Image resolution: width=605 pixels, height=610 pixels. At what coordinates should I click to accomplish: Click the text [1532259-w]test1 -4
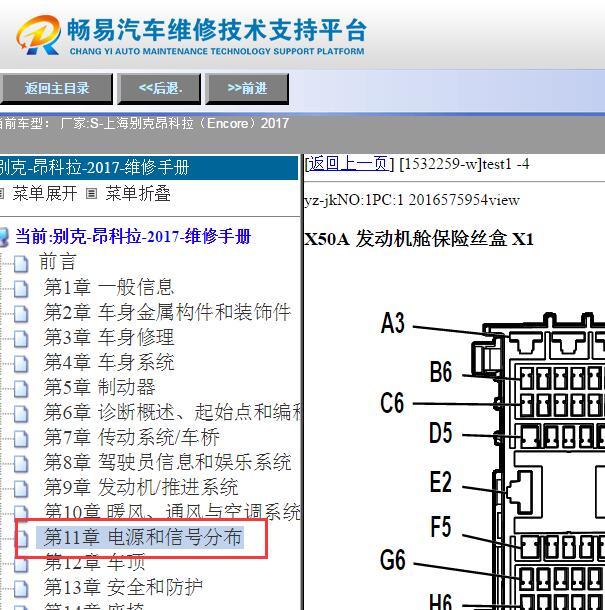(464, 164)
